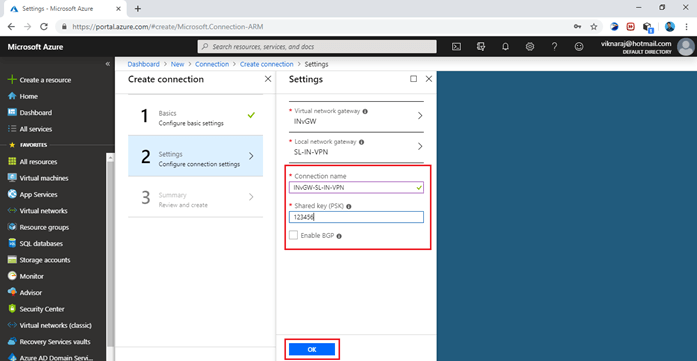Image resolution: width=697 pixels, height=361 pixels.
Task: Click Create a resource
Action: coord(40,80)
